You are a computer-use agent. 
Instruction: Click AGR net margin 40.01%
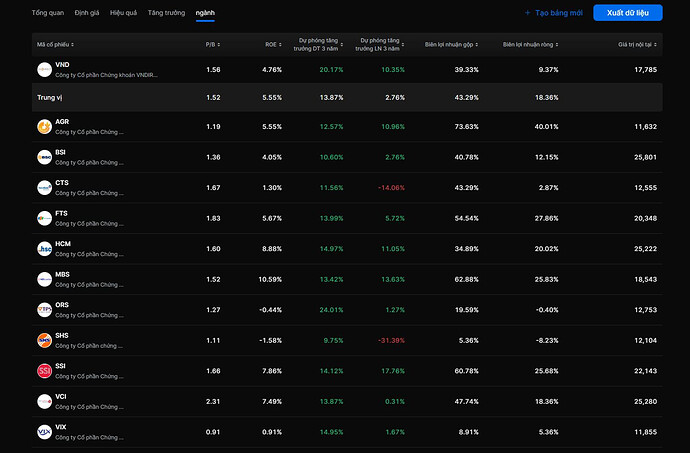547,127
